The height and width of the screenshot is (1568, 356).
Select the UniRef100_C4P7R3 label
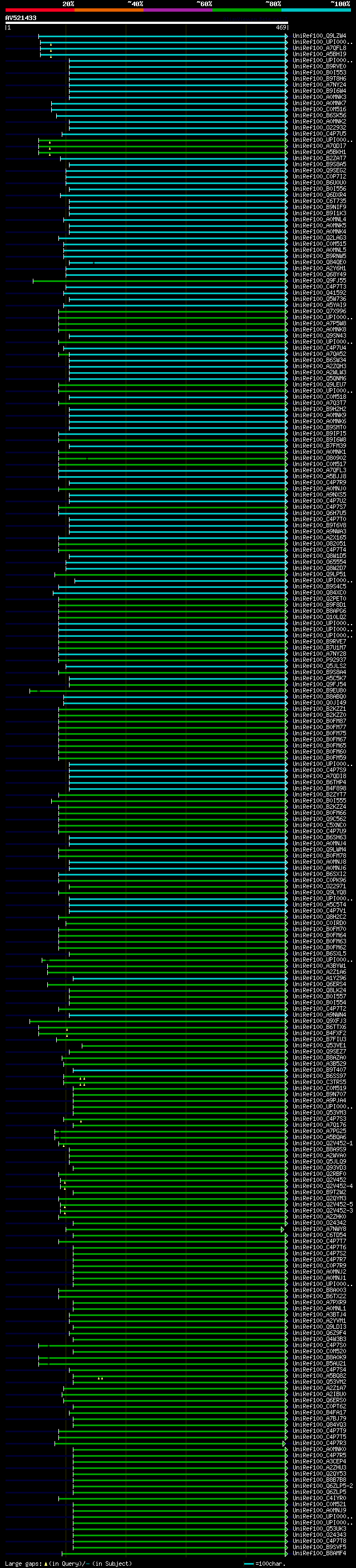click(319, 1443)
